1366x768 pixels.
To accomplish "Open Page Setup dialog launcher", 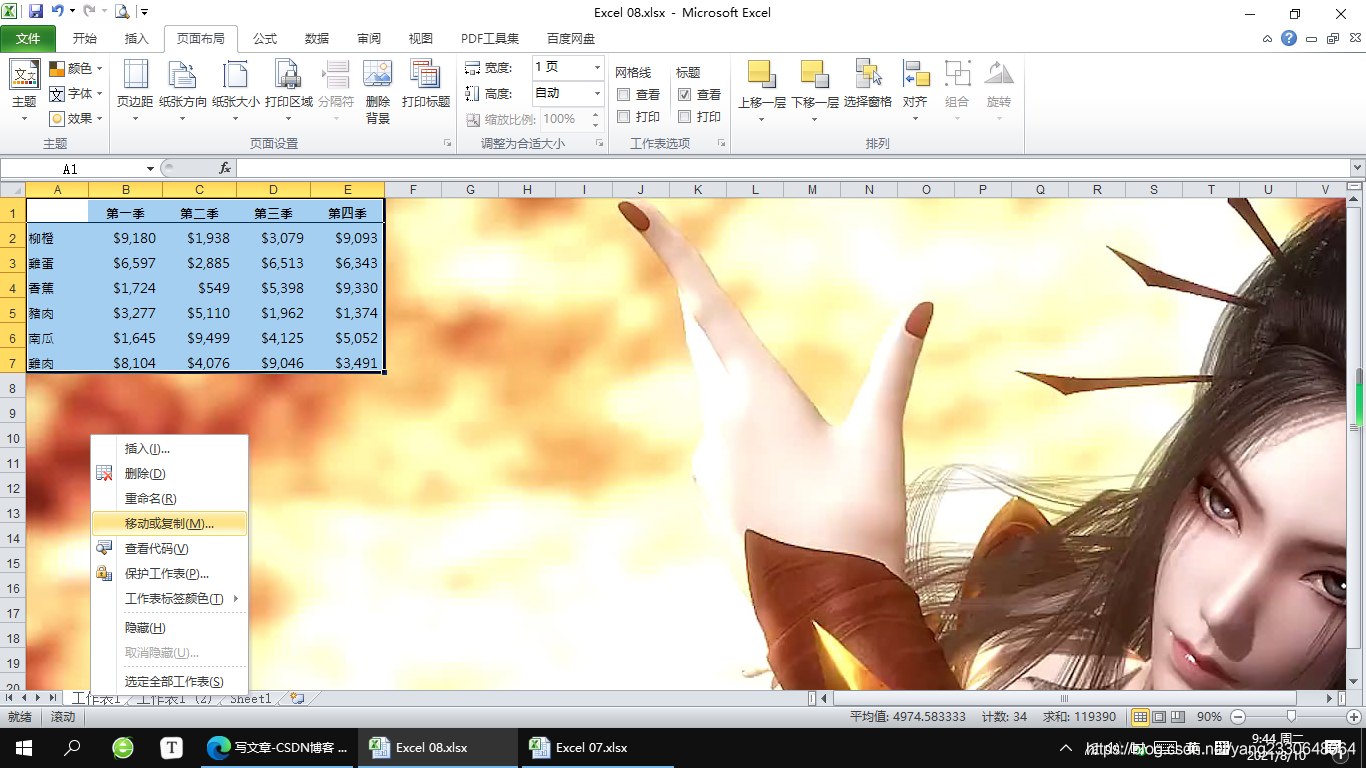I will point(447,144).
